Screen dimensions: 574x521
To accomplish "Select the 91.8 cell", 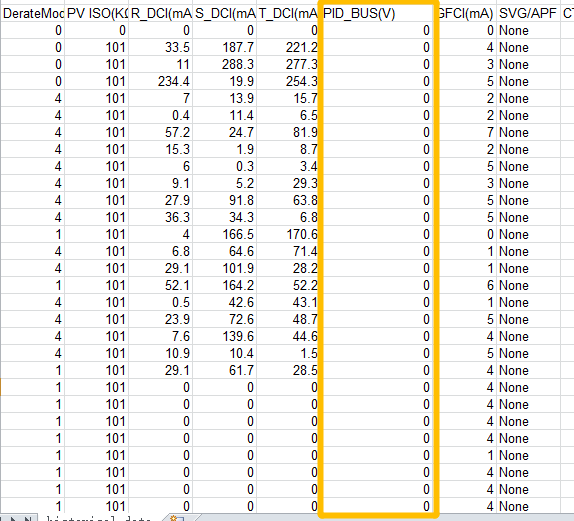I will 225,200.
